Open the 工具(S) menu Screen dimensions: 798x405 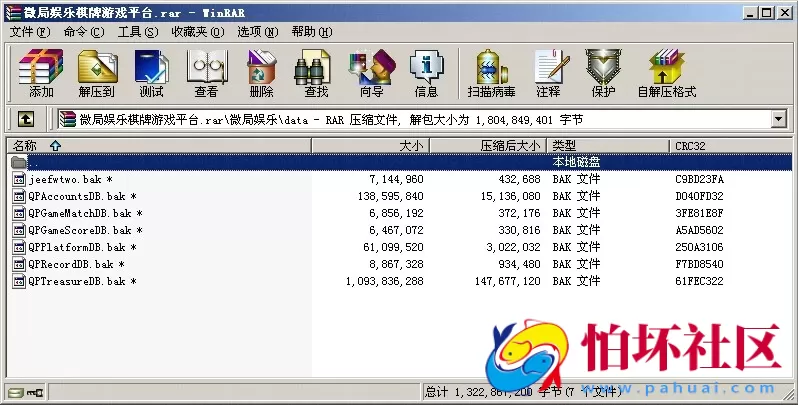(x=138, y=32)
